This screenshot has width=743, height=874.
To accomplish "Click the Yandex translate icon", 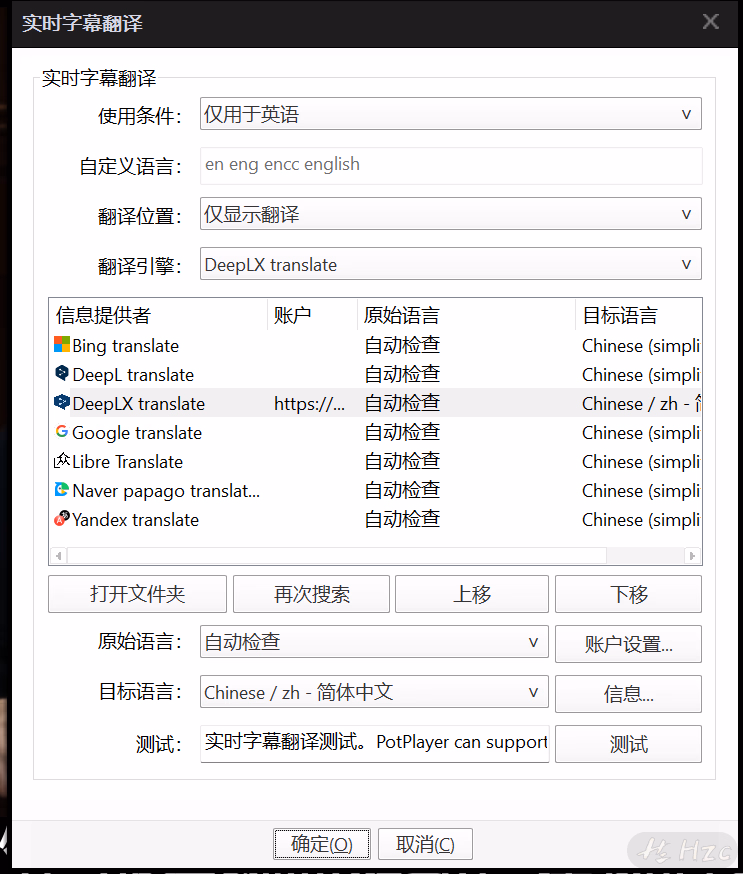I will [62, 518].
